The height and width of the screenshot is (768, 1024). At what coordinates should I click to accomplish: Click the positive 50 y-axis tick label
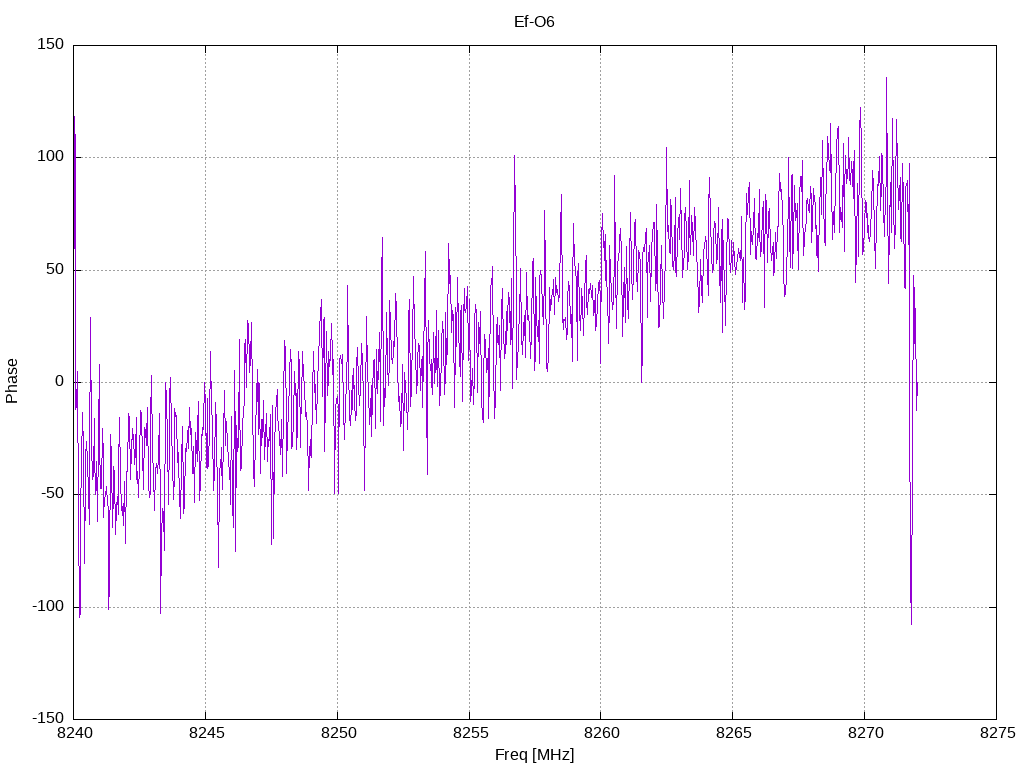coord(55,269)
